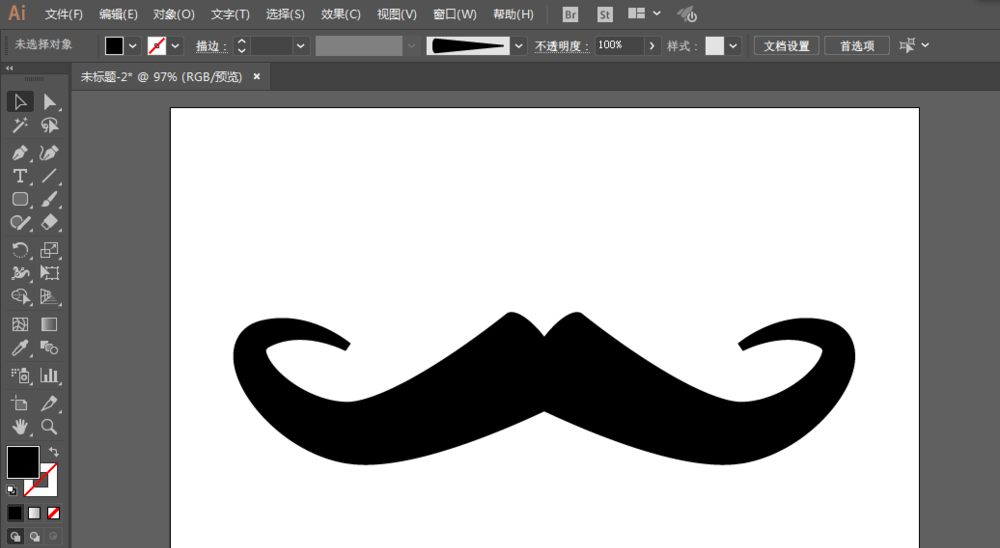Open the graphic style (样式) dropdown
The image size is (1000, 548).
point(734,46)
